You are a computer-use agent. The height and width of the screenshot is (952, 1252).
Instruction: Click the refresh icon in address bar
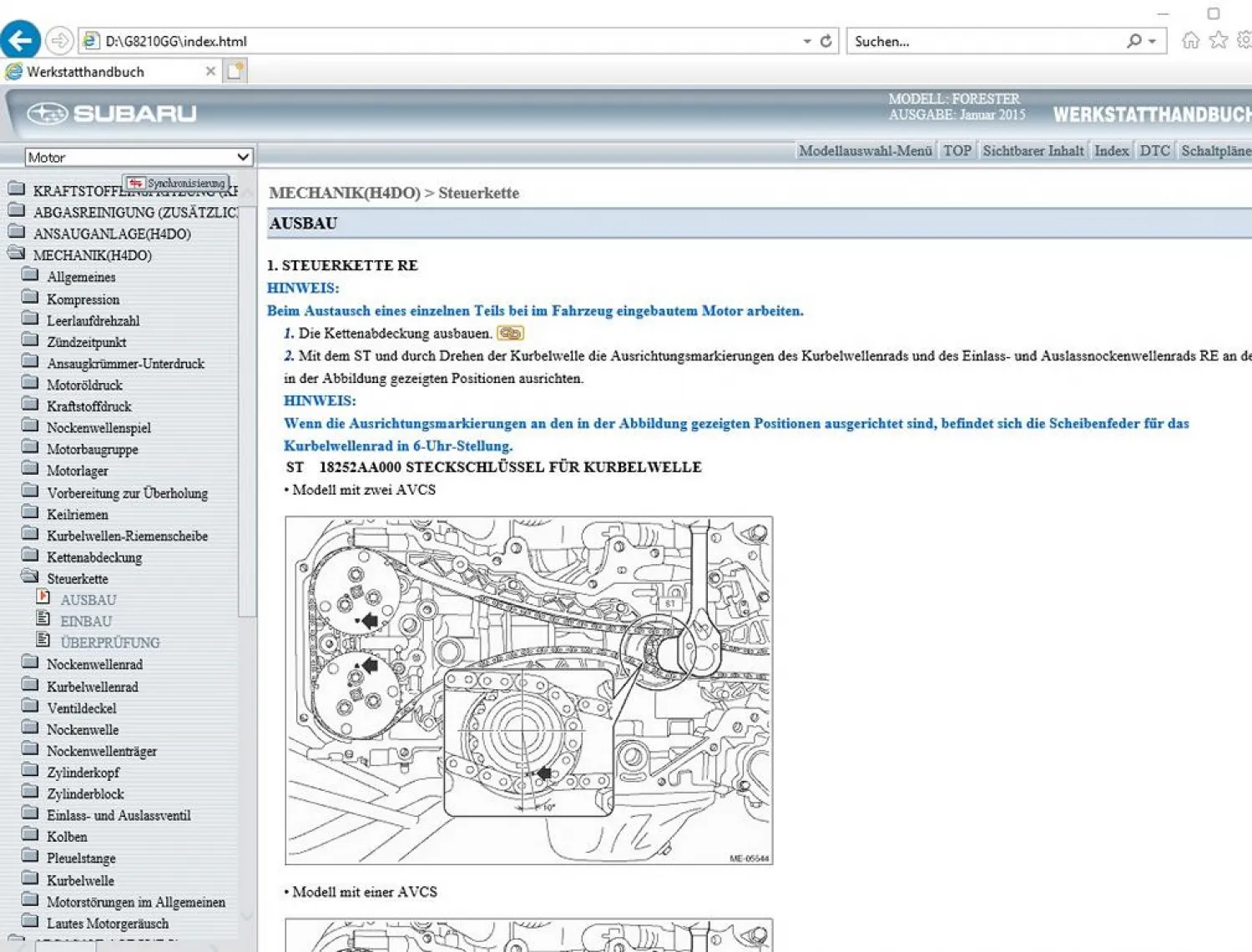click(825, 41)
